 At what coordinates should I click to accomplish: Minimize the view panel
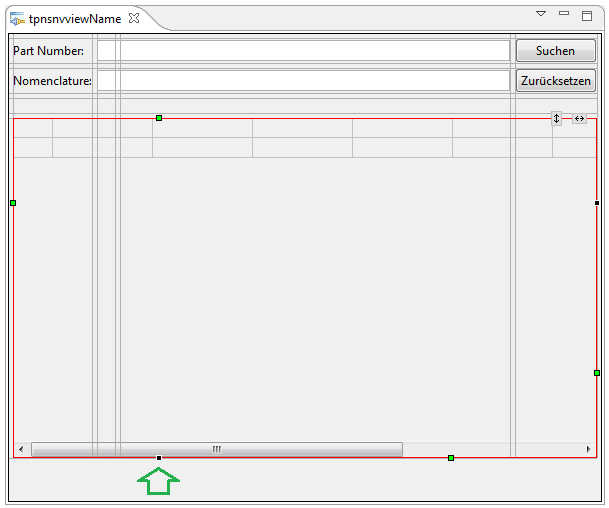[x=564, y=13]
